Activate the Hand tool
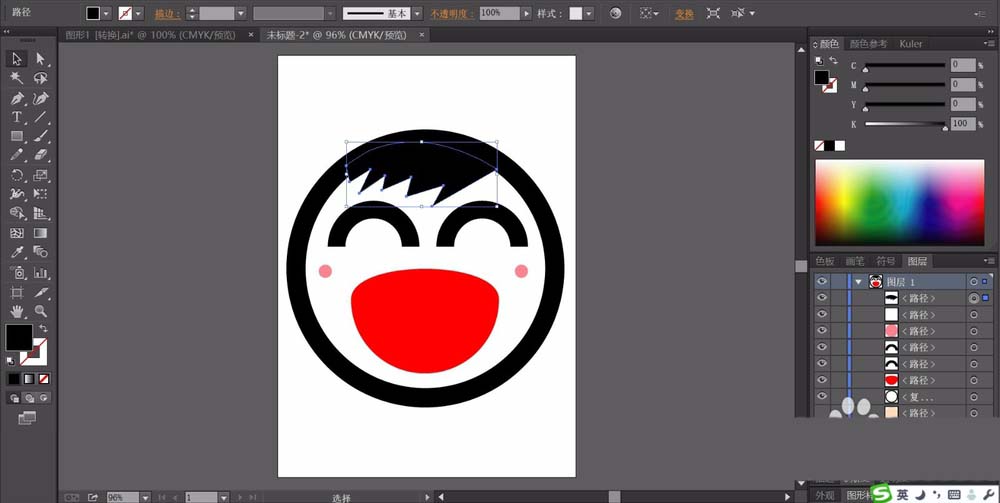This screenshot has width=1000, height=503. pos(17,311)
